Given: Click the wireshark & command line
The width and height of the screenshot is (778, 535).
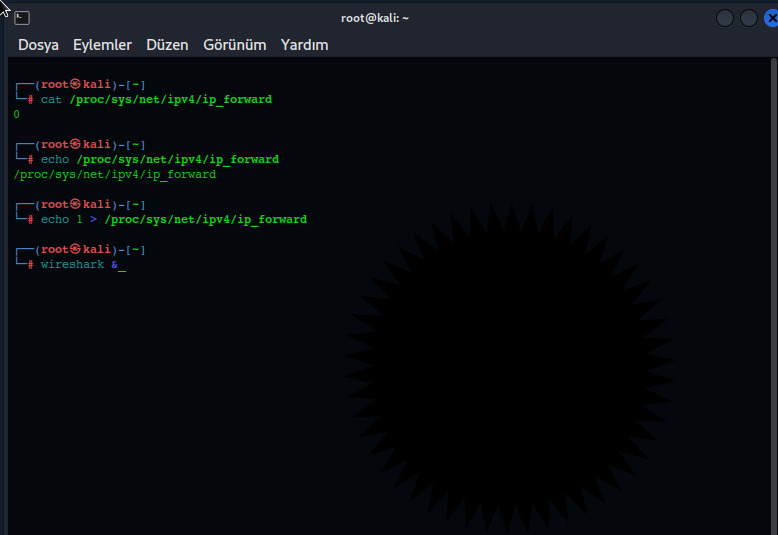Looking at the screenshot, I should click(x=79, y=265).
